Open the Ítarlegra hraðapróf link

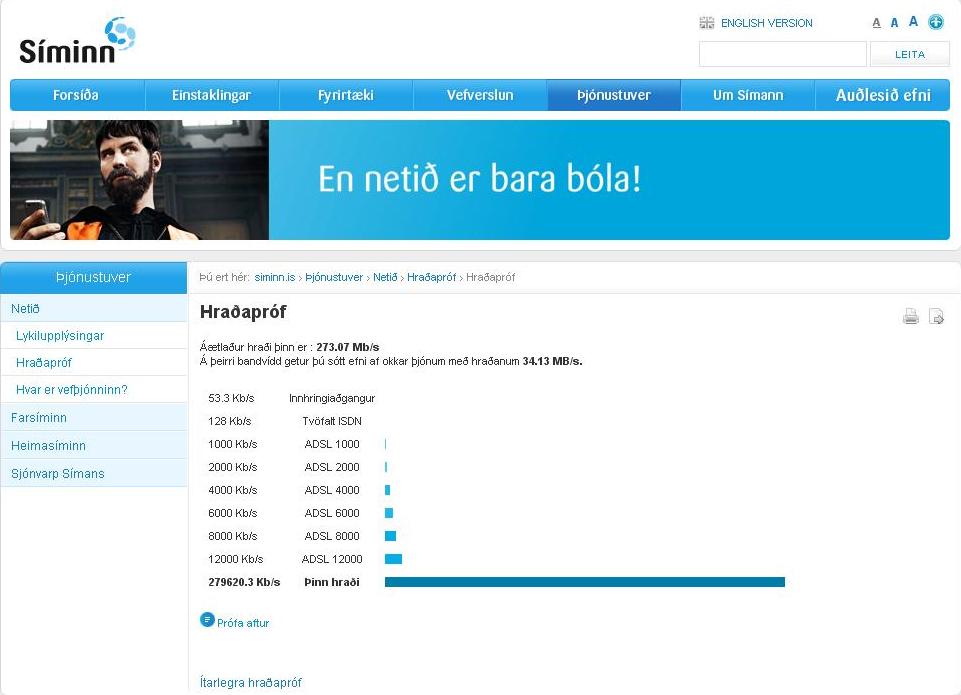coord(250,683)
